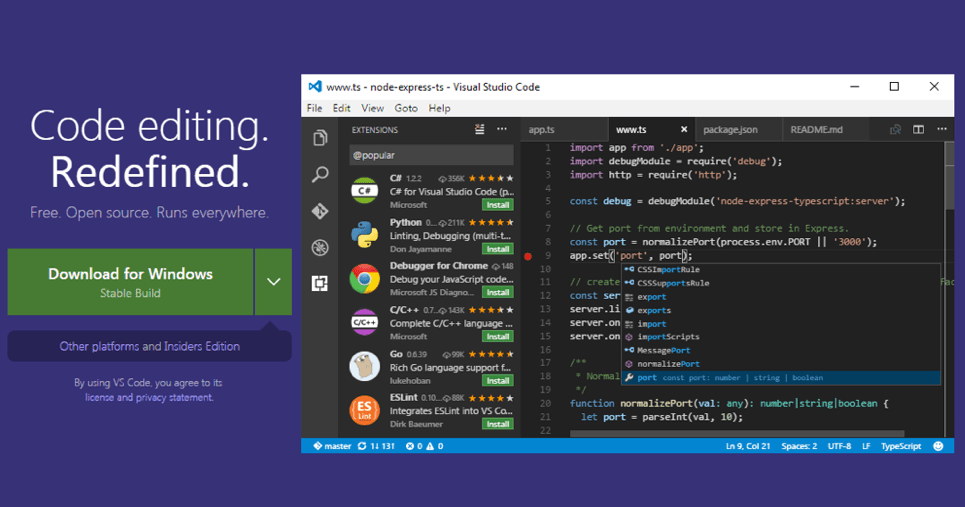
Task: Open the Search magnifier in activity bar
Action: coord(320,174)
